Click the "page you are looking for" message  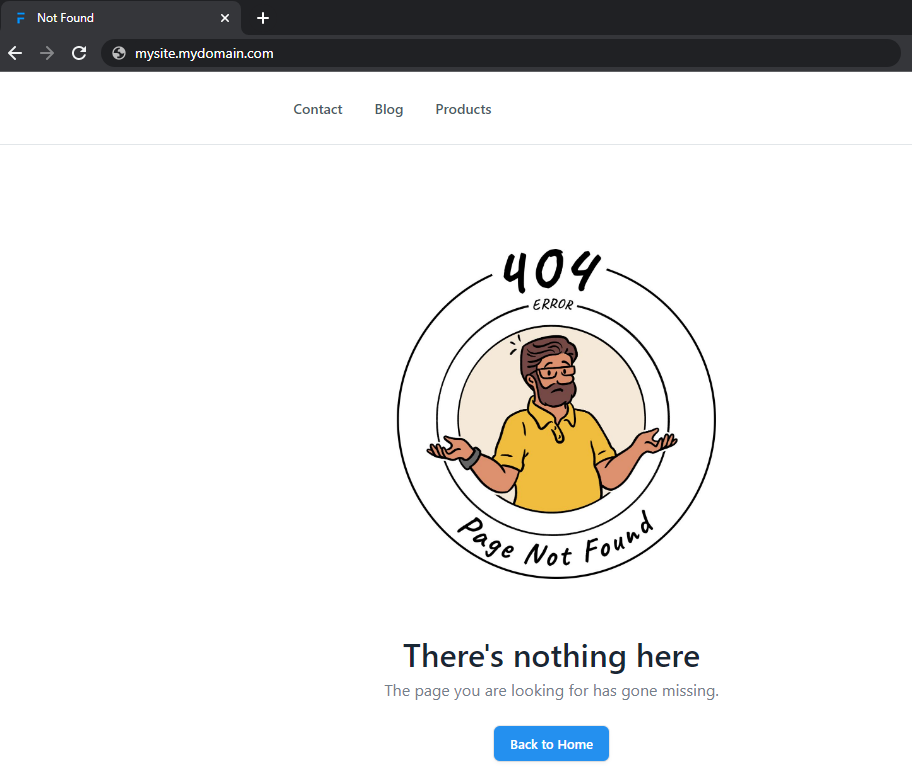tap(551, 691)
